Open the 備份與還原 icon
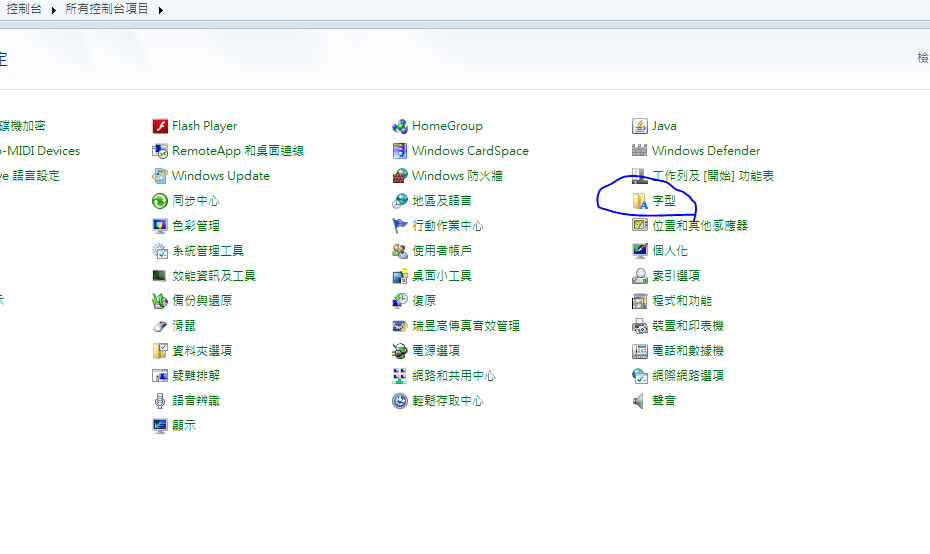The width and height of the screenshot is (930, 554). pyautogui.click(x=160, y=301)
